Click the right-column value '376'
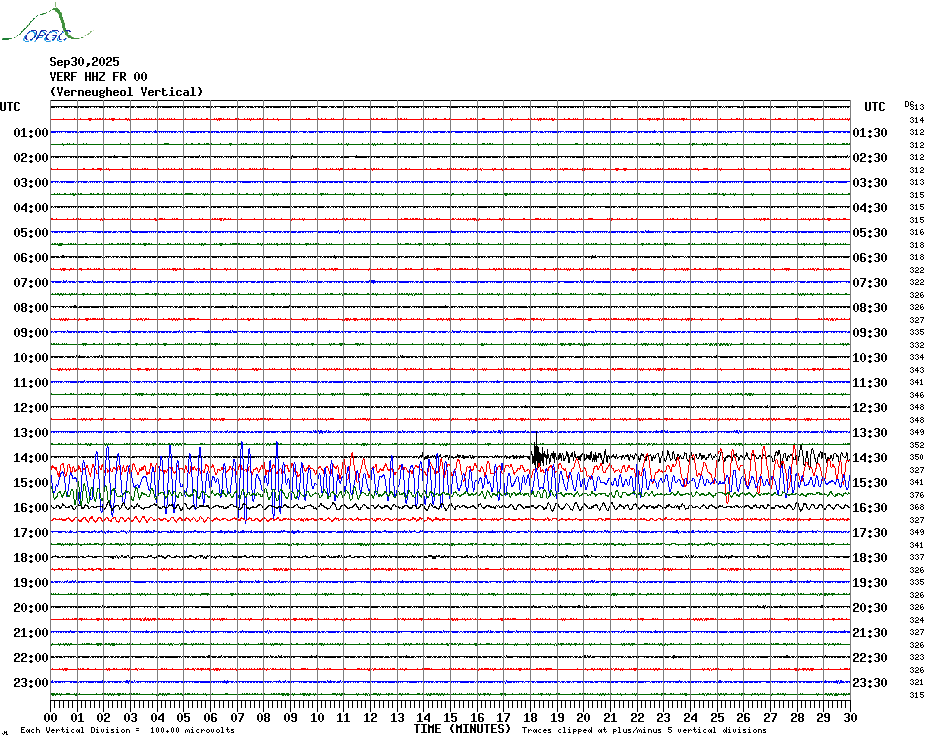Image resolution: width=930 pixels, height=744 pixels. [x=916, y=495]
